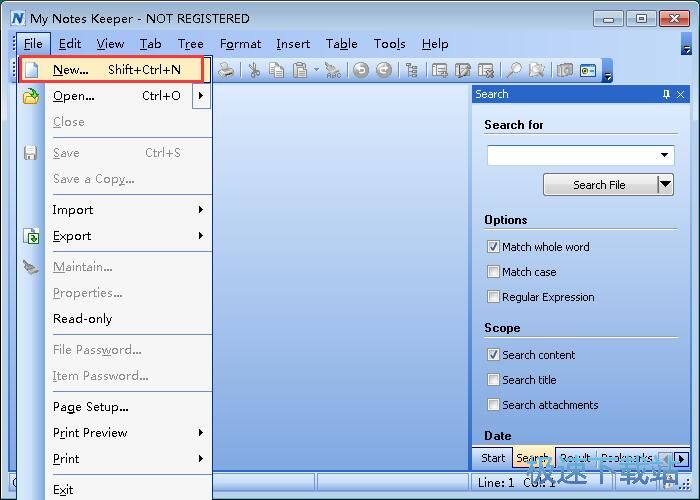Click the delete item toolbar icon
This screenshot has height=500, width=700.
point(486,70)
